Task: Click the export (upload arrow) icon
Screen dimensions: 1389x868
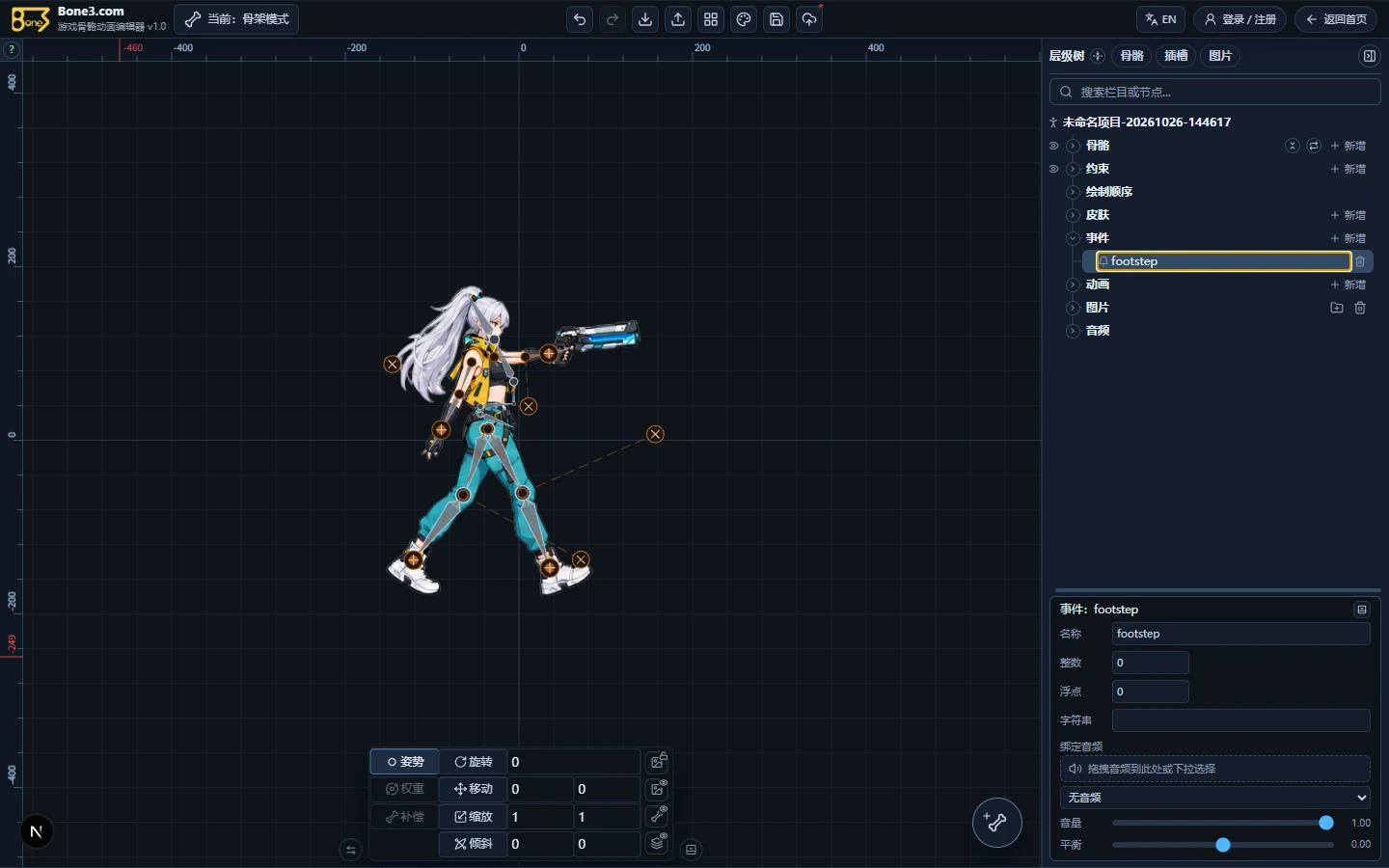Action: [x=678, y=19]
